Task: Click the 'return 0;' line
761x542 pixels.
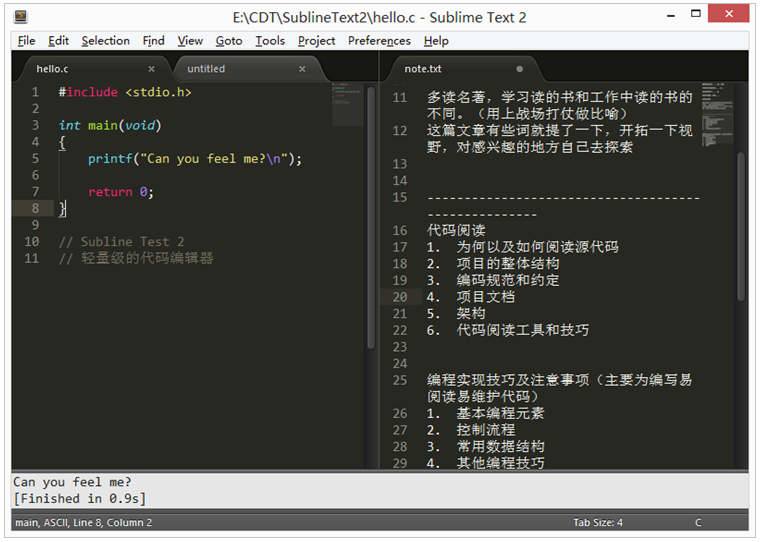Action: 121,192
